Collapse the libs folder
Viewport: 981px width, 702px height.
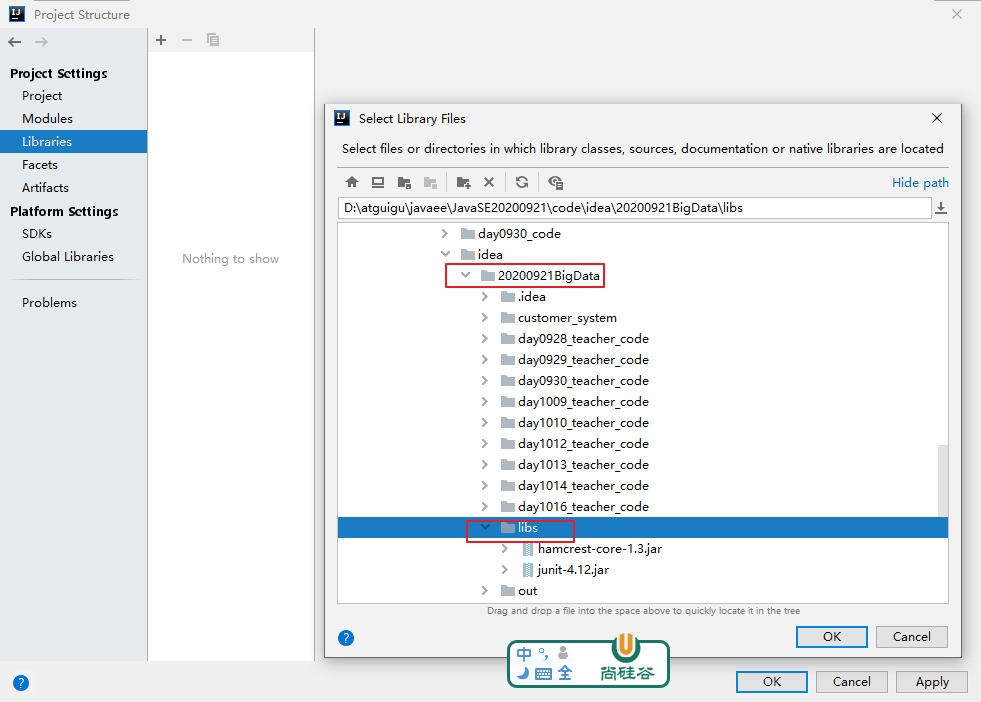pos(485,527)
